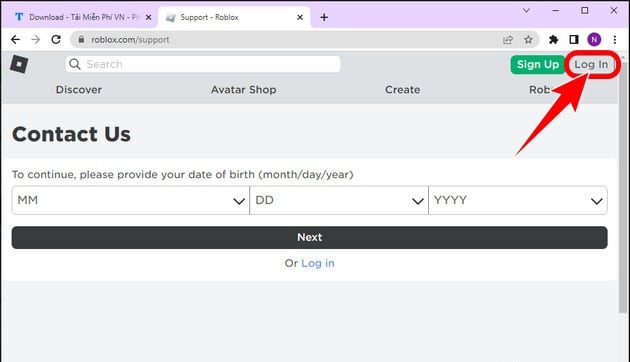The height and width of the screenshot is (362, 630).
Task: Click the purple profile avatar N
Action: click(594, 39)
